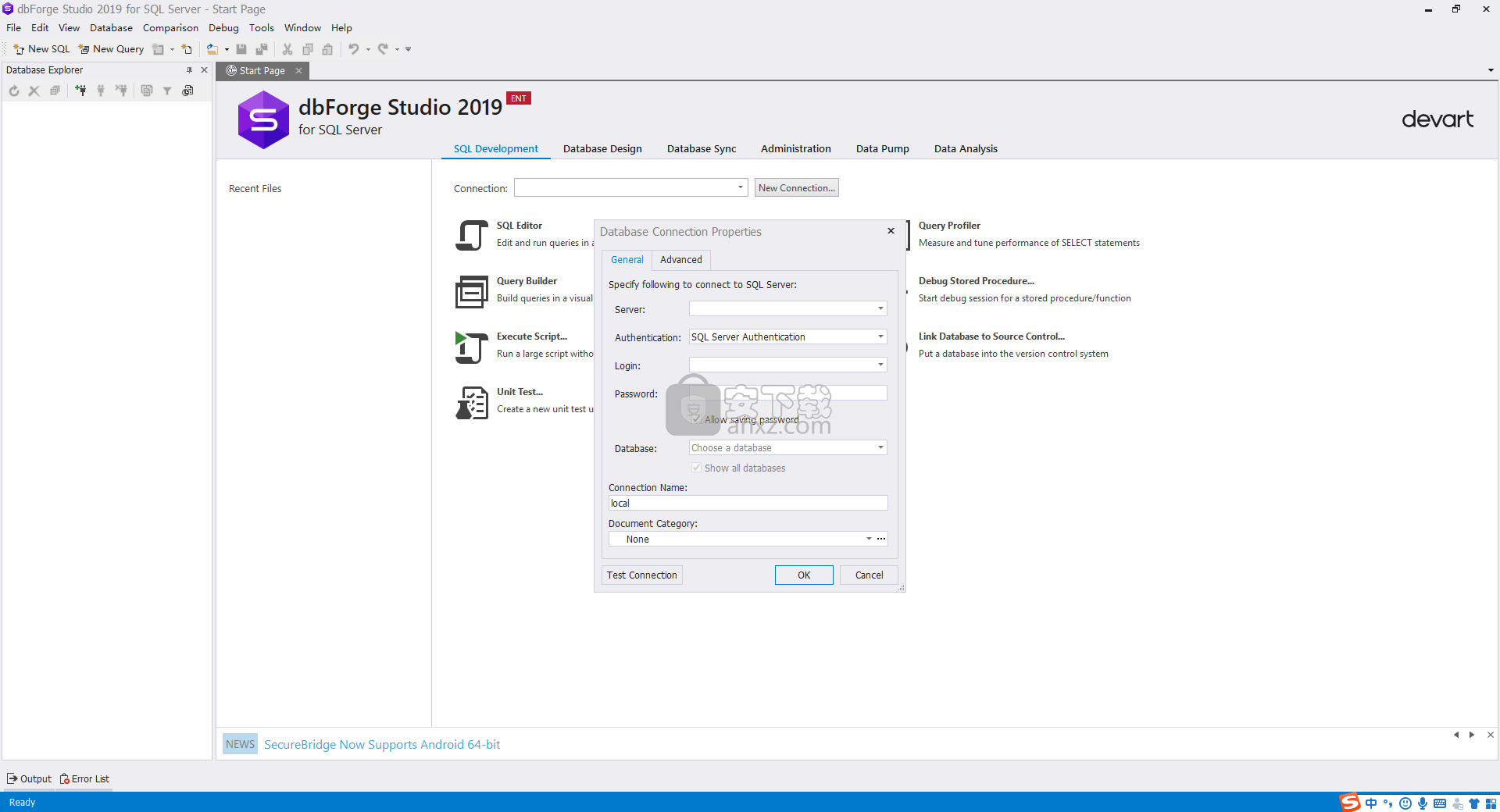Click Cancel in the connection dialog
The height and width of the screenshot is (812, 1500).
point(869,575)
